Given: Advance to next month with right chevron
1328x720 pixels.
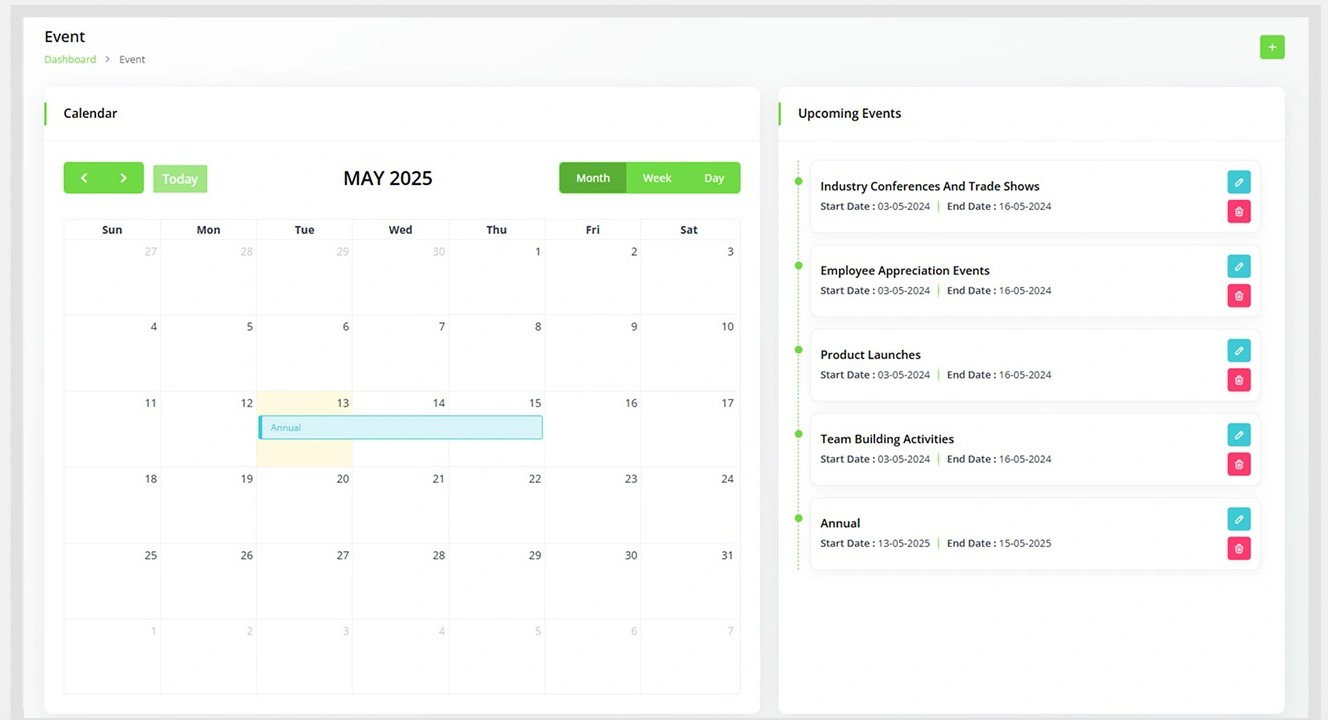Looking at the screenshot, I should pyautogui.click(x=124, y=178).
